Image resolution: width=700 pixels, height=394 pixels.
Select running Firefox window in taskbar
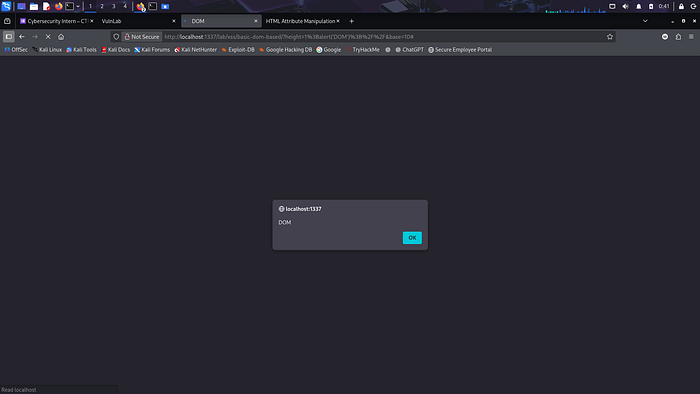[141, 6]
